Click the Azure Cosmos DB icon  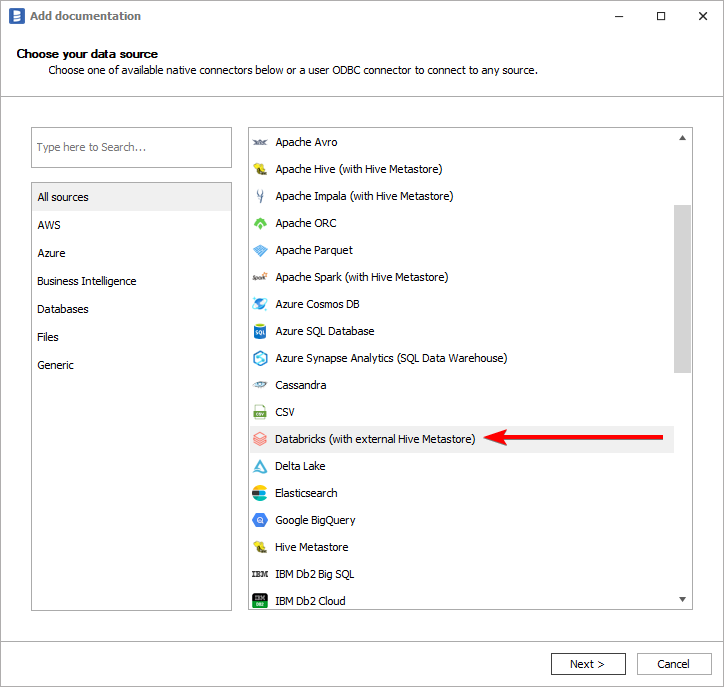(259, 304)
